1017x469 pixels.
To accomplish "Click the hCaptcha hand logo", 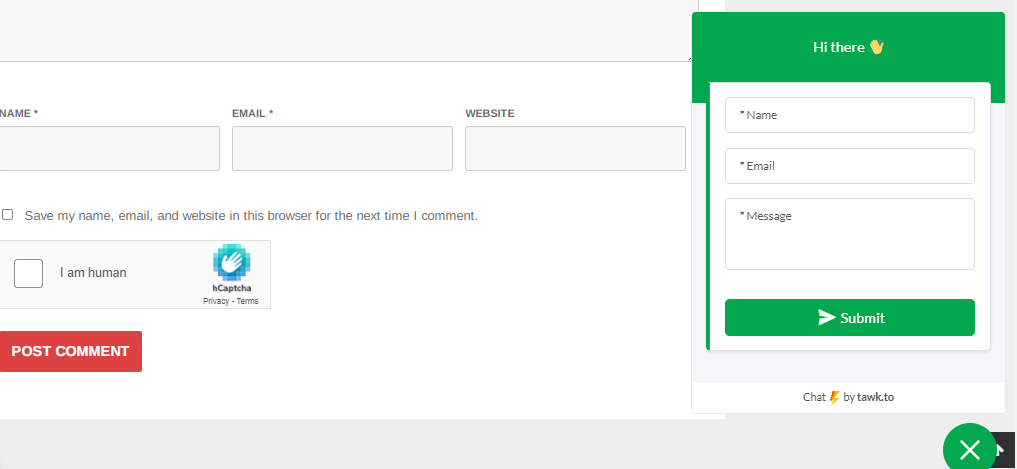I will (x=231, y=262).
